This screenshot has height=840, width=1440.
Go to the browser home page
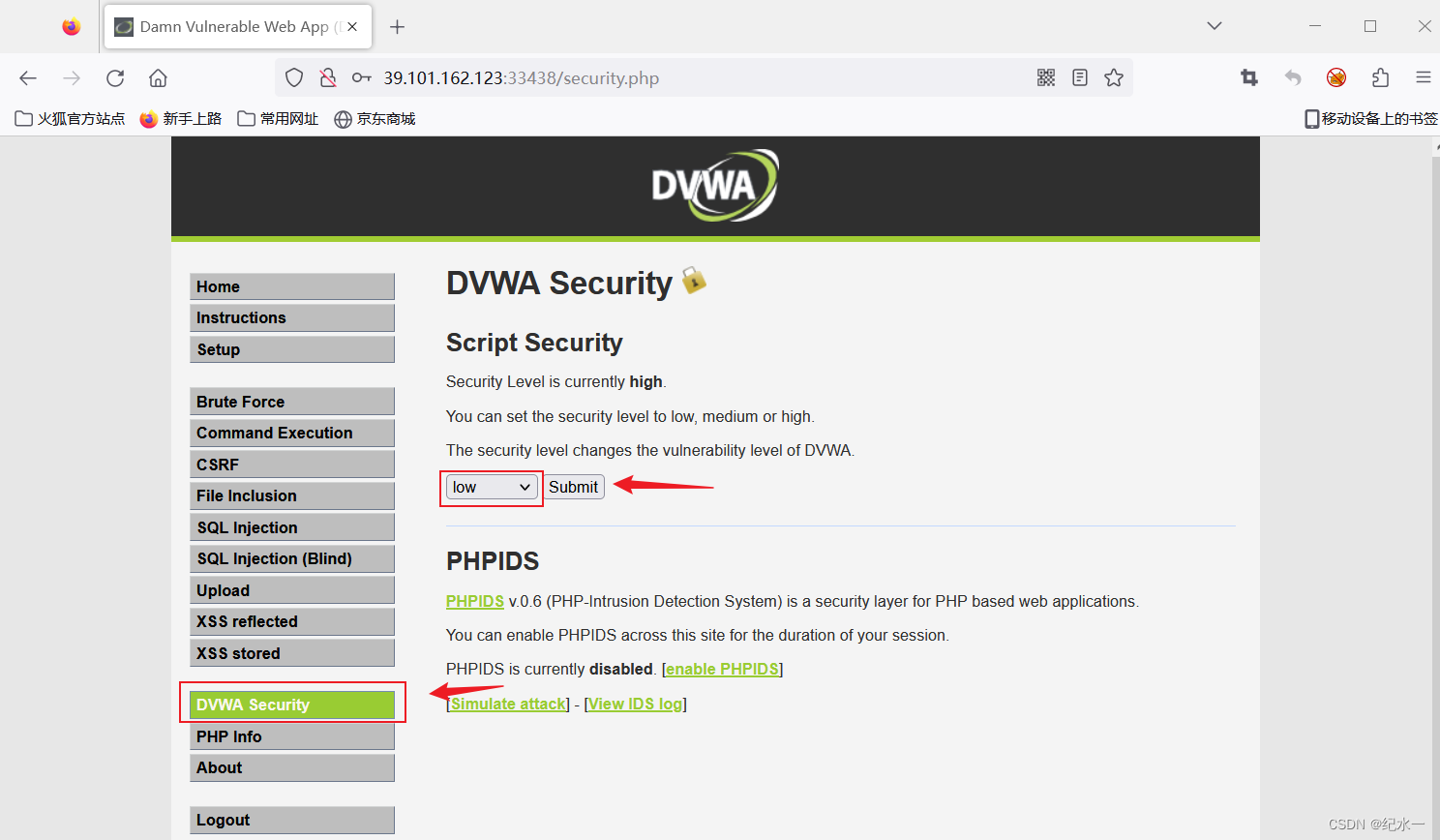coord(159,78)
